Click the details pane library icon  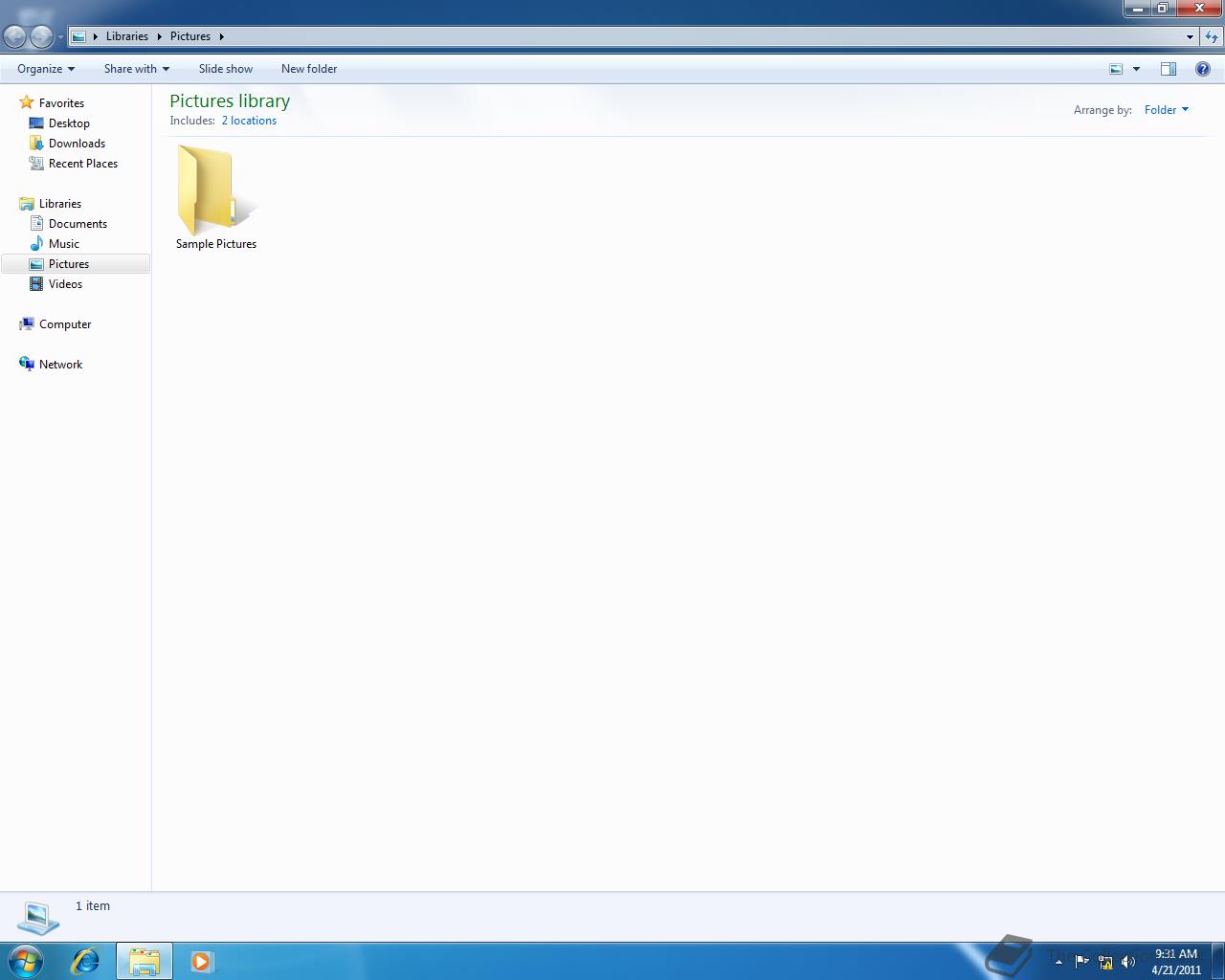38,918
